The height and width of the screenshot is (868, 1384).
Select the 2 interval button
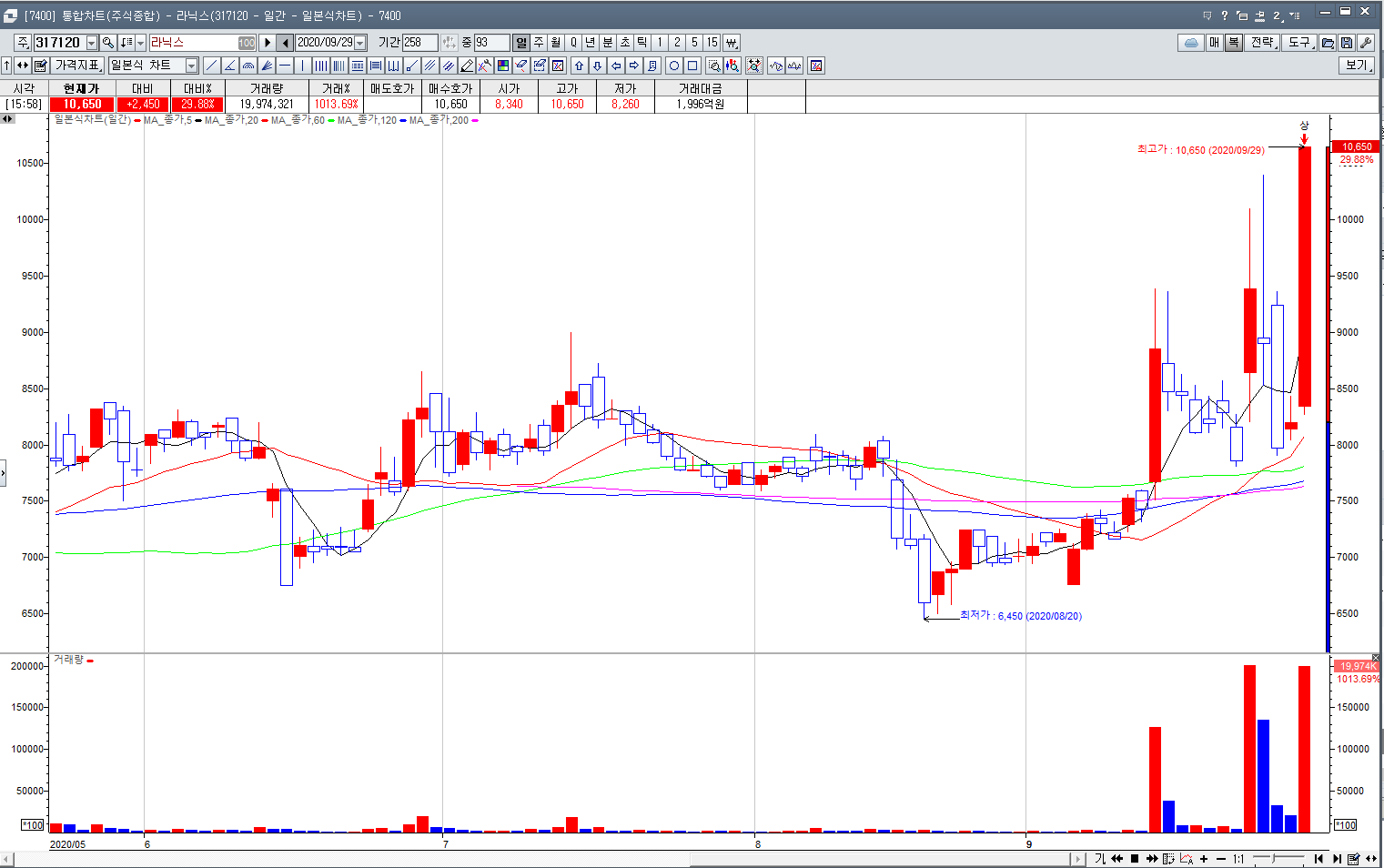(x=677, y=43)
